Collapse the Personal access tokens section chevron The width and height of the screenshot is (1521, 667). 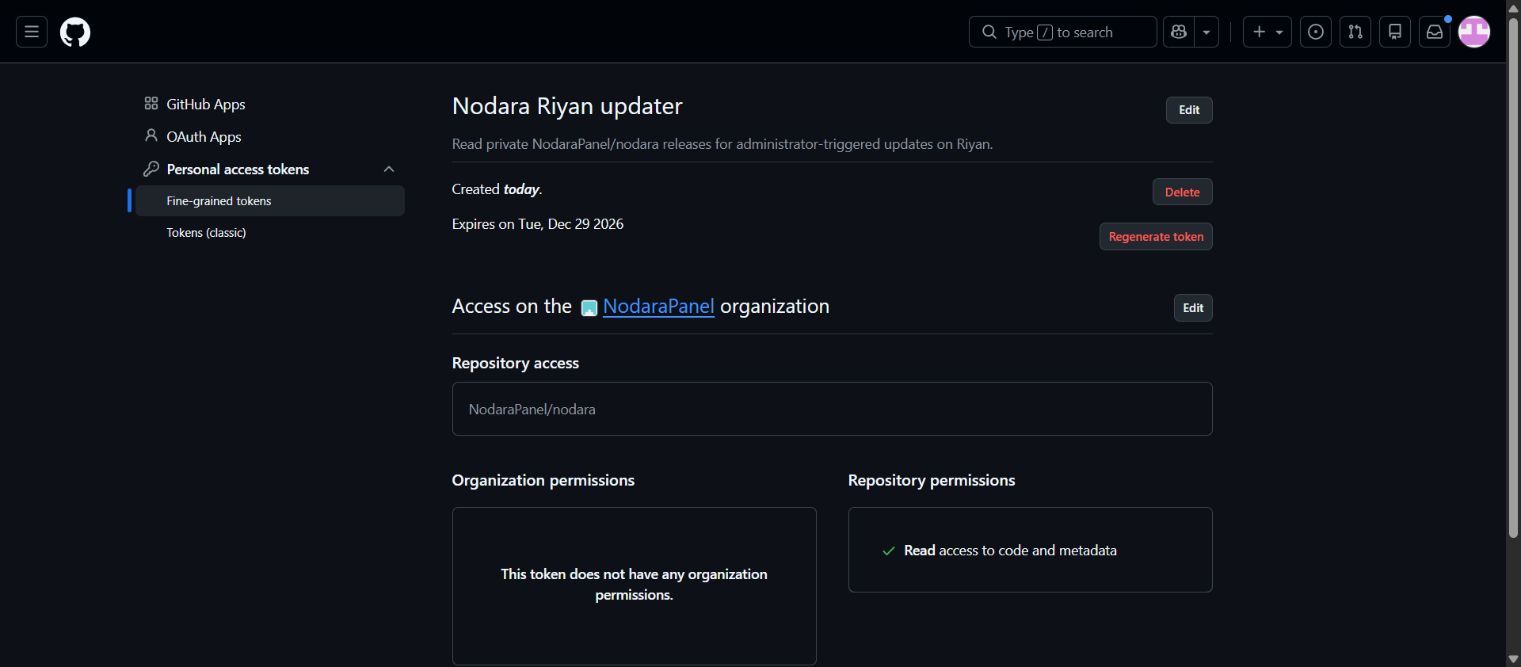click(389, 169)
